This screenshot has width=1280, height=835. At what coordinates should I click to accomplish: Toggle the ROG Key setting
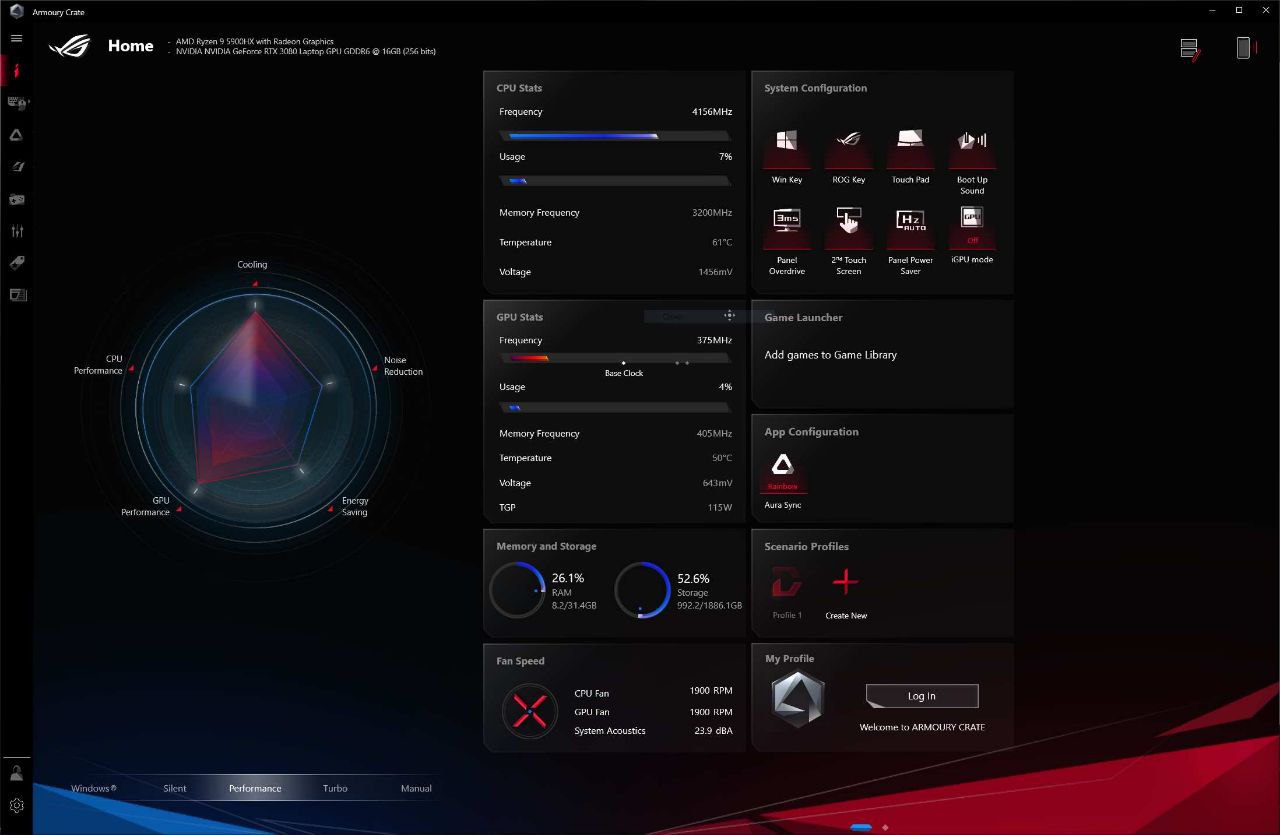[849, 149]
